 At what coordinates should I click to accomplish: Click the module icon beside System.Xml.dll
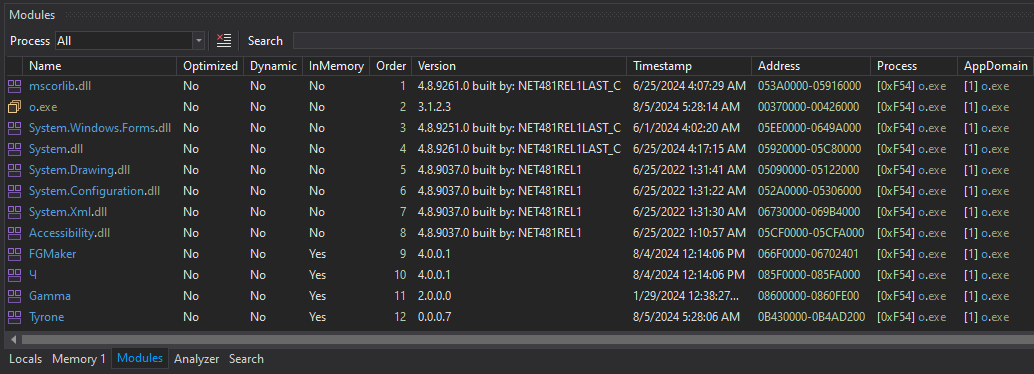tap(15, 212)
